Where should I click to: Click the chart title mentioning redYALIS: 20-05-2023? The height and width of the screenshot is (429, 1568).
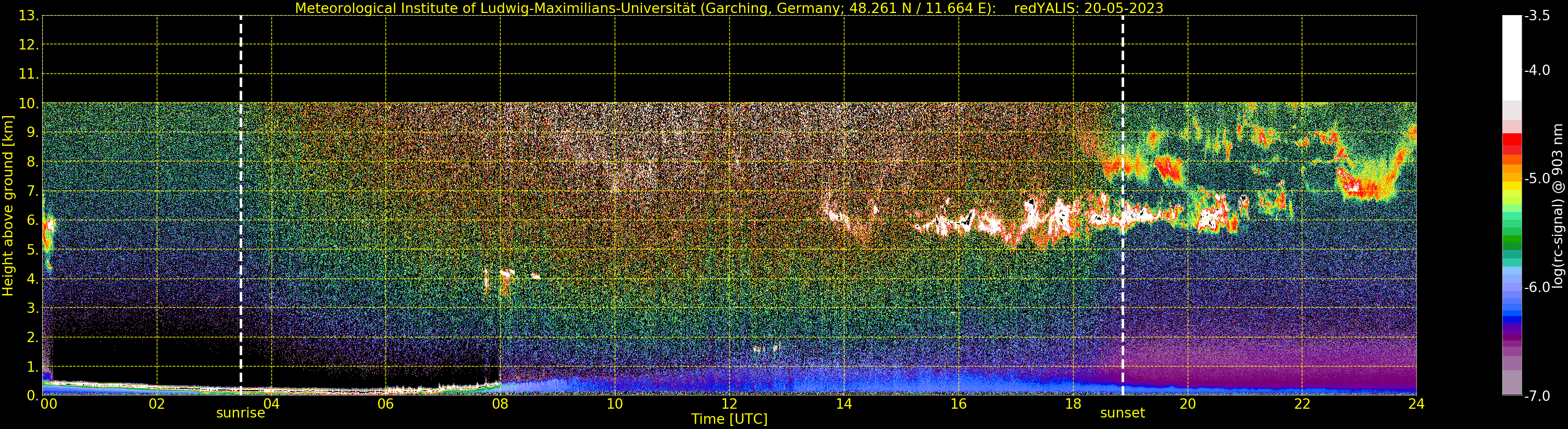(729, 8)
